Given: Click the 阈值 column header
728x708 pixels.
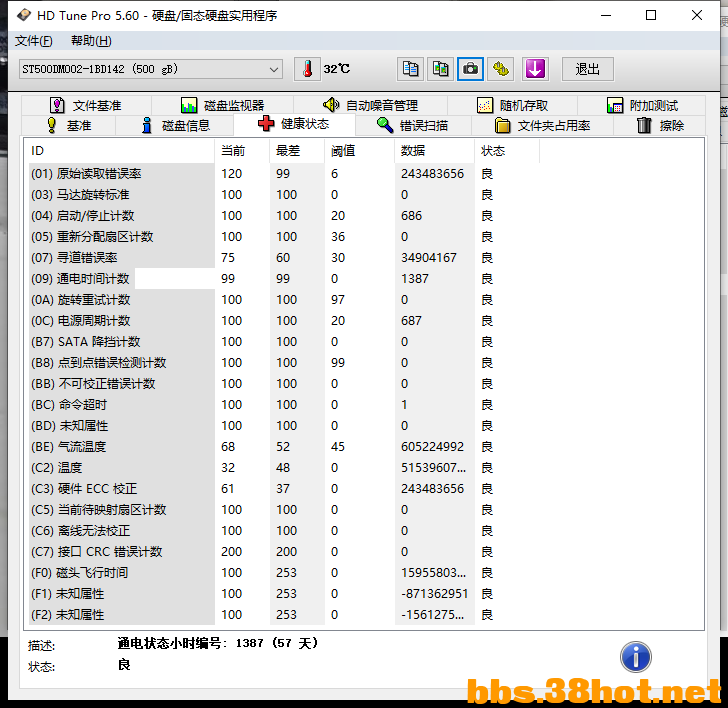Looking at the screenshot, I should coord(359,151).
